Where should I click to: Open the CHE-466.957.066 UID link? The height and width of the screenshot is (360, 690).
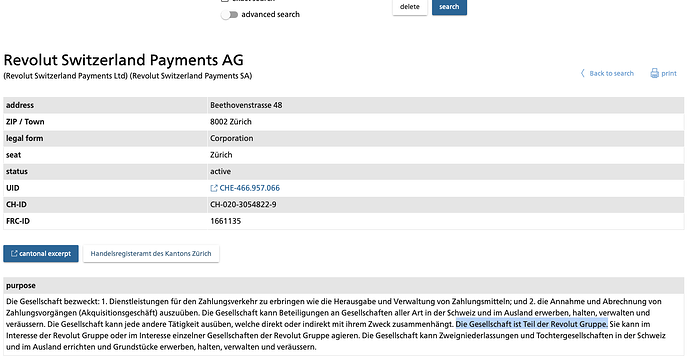pyautogui.click(x=250, y=188)
